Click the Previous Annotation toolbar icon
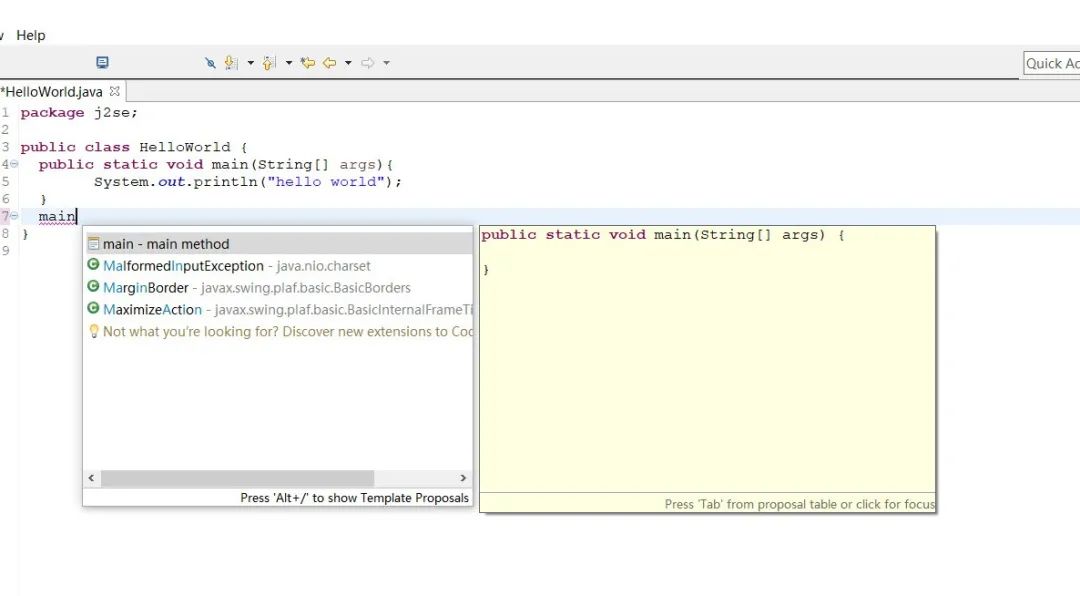The width and height of the screenshot is (1080, 596). (268, 62)
